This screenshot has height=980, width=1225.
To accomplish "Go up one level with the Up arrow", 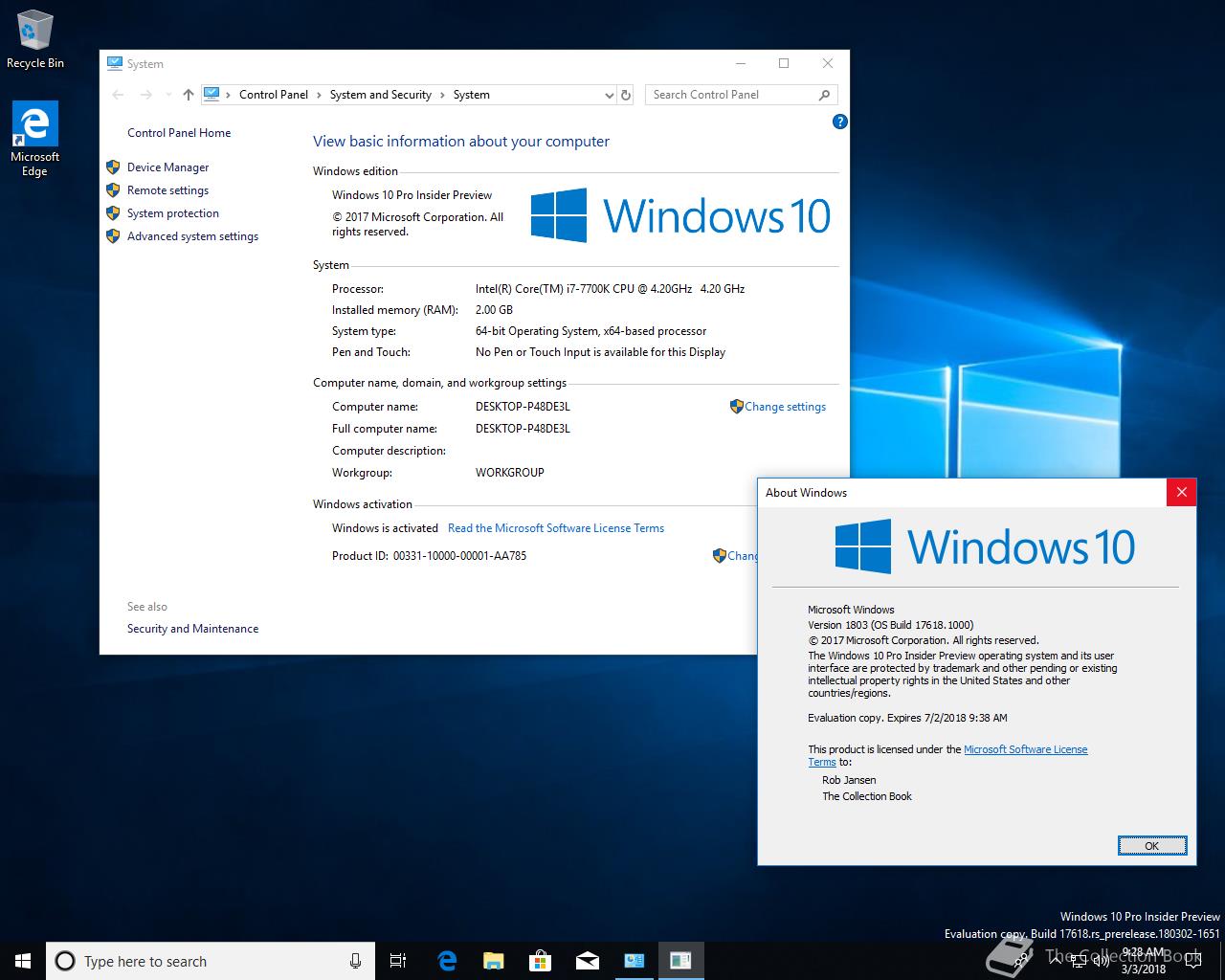I will coord(189,95).
